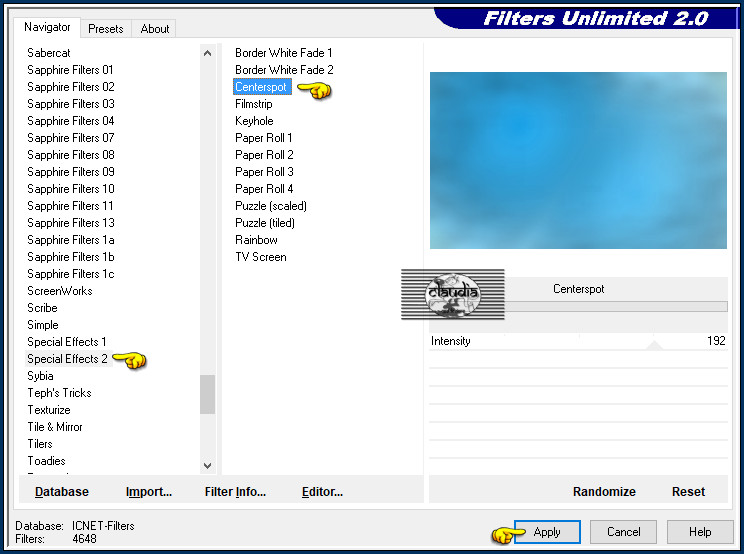Image resolution: width=744 pixels, height=554 pixels.
Task: Reset the filter parameters
Action: pos(688,492)
